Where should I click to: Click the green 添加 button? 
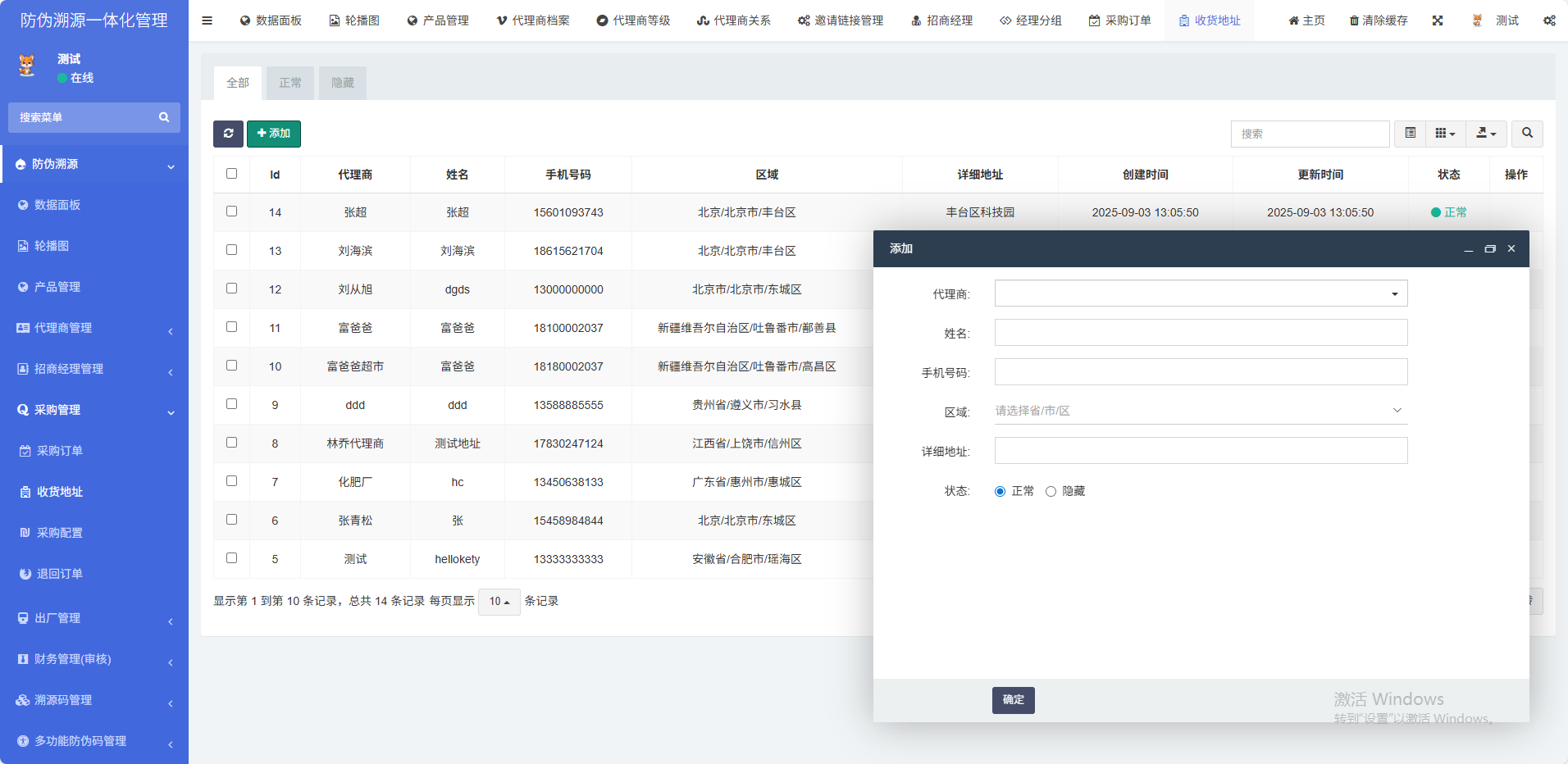click(x=274, y=134)
